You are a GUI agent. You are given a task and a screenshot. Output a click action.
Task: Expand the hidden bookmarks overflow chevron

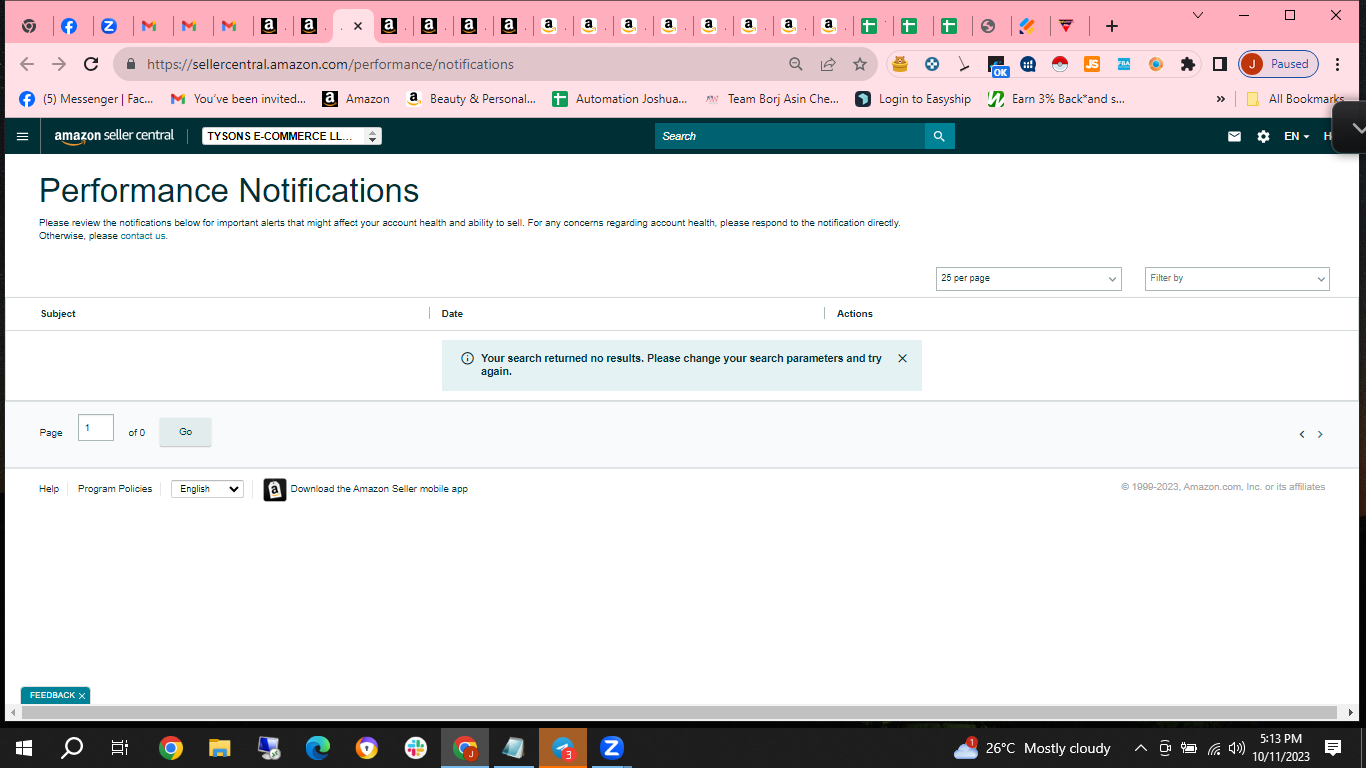(x=1220, y=99)
